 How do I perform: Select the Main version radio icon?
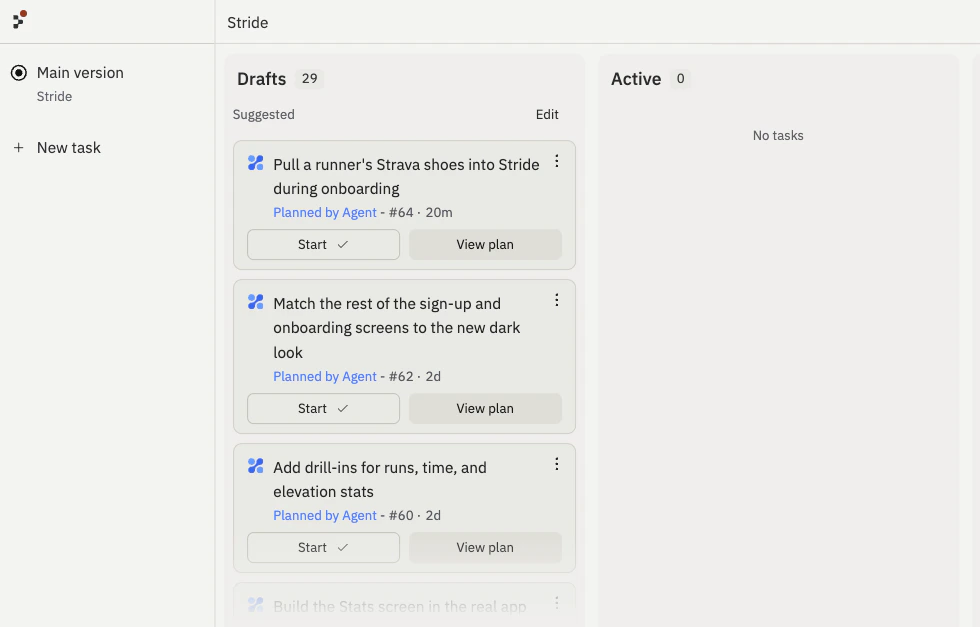(19, 73)
